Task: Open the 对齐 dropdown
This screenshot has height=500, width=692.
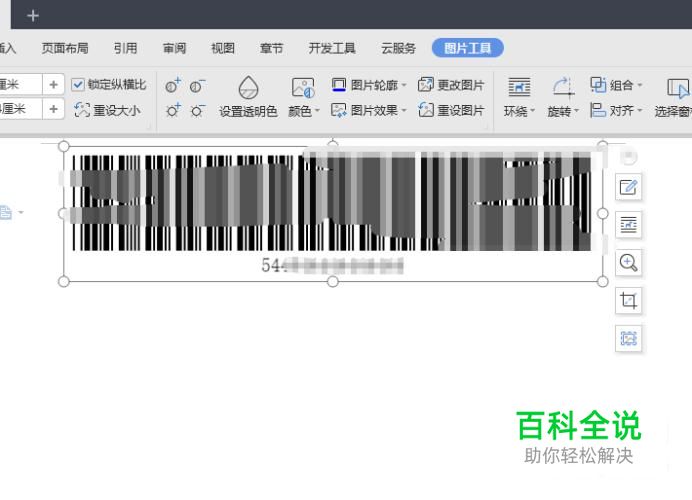Action: [617, 110]
